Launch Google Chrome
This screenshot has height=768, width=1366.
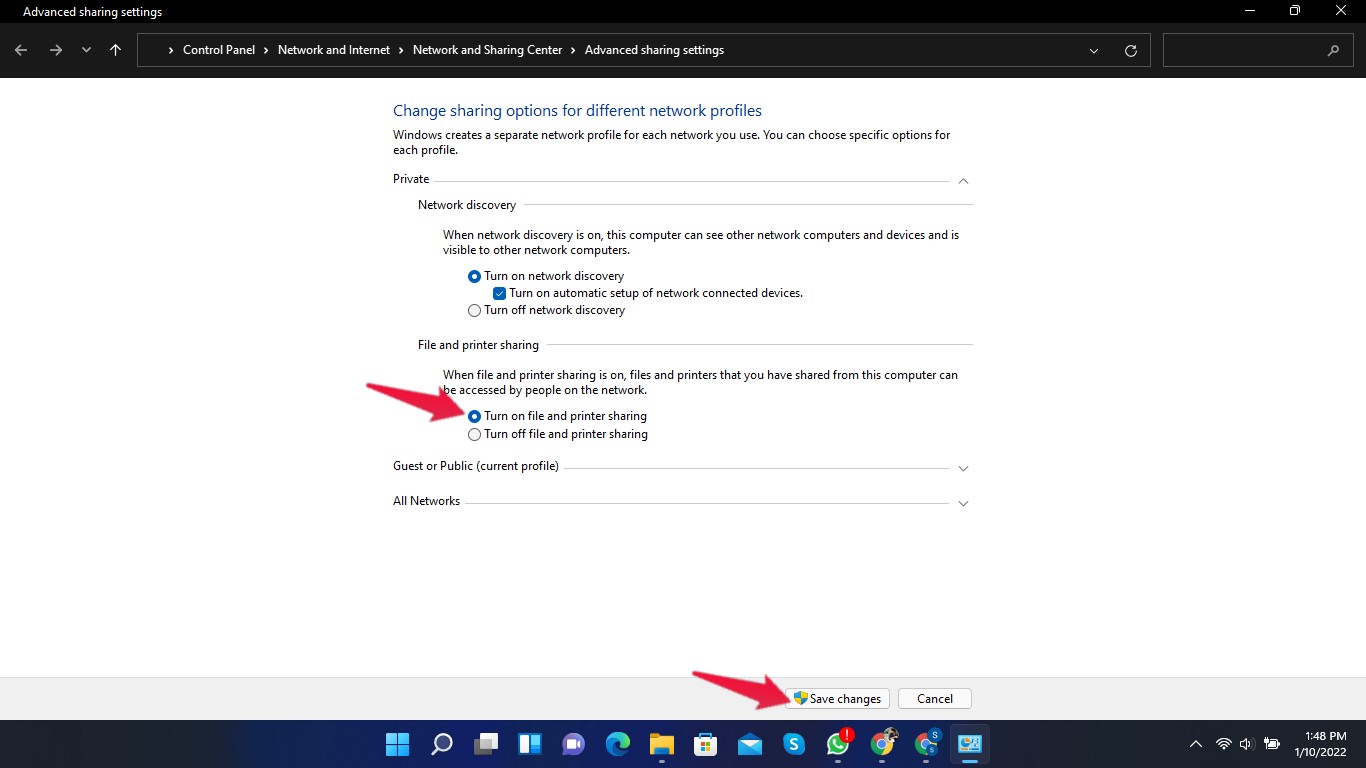coord(884,744)
